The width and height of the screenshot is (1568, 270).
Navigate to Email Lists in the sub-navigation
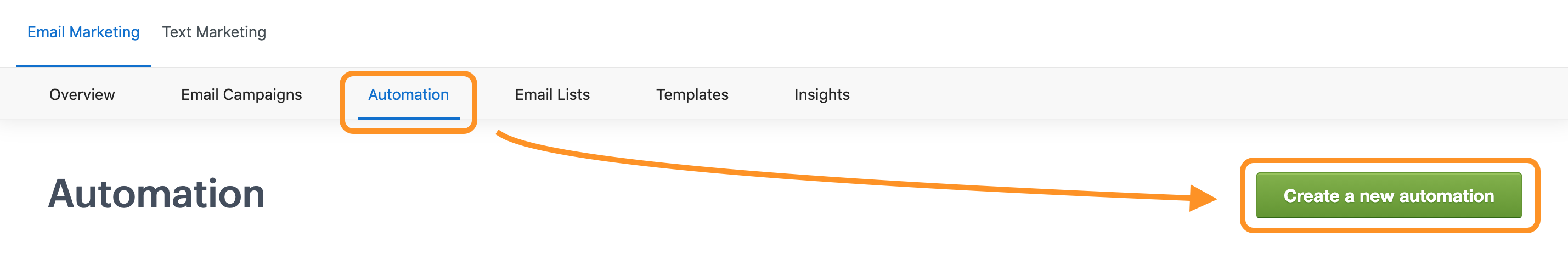tap(552, 94)
